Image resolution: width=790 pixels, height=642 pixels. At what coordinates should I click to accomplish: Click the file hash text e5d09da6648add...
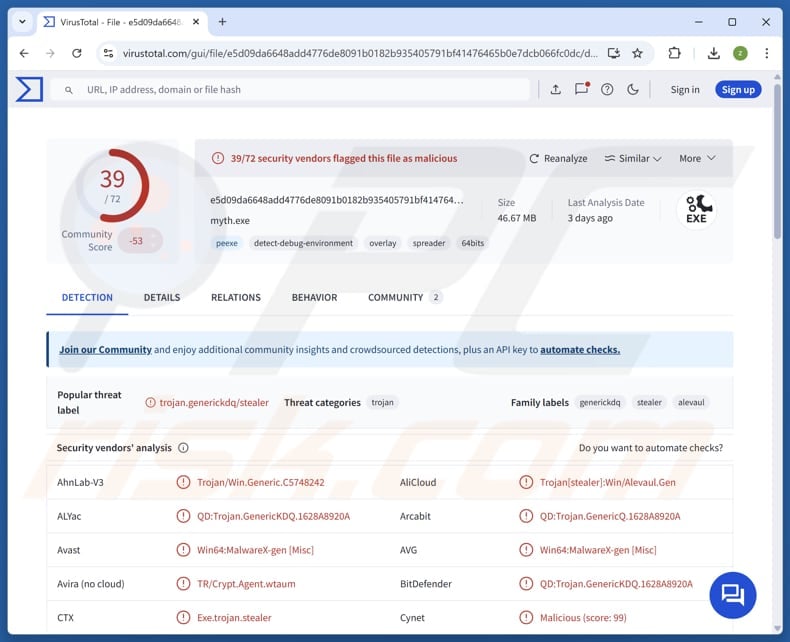click(337, 200)
